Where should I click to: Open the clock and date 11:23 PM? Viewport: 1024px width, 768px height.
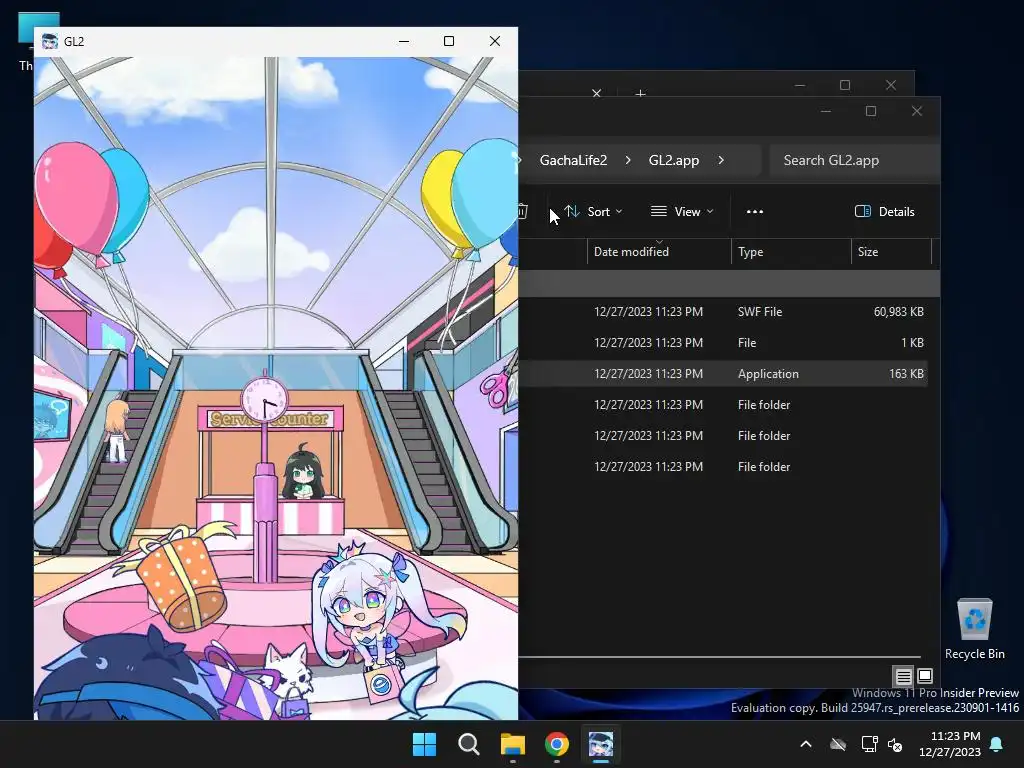[x=950, y=744]
